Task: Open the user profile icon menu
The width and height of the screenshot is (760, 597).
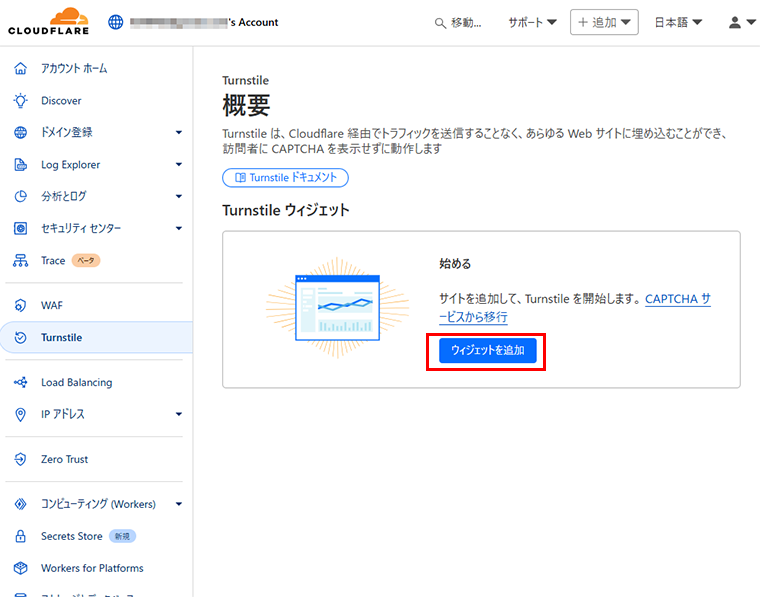Action: click(742, 22)
